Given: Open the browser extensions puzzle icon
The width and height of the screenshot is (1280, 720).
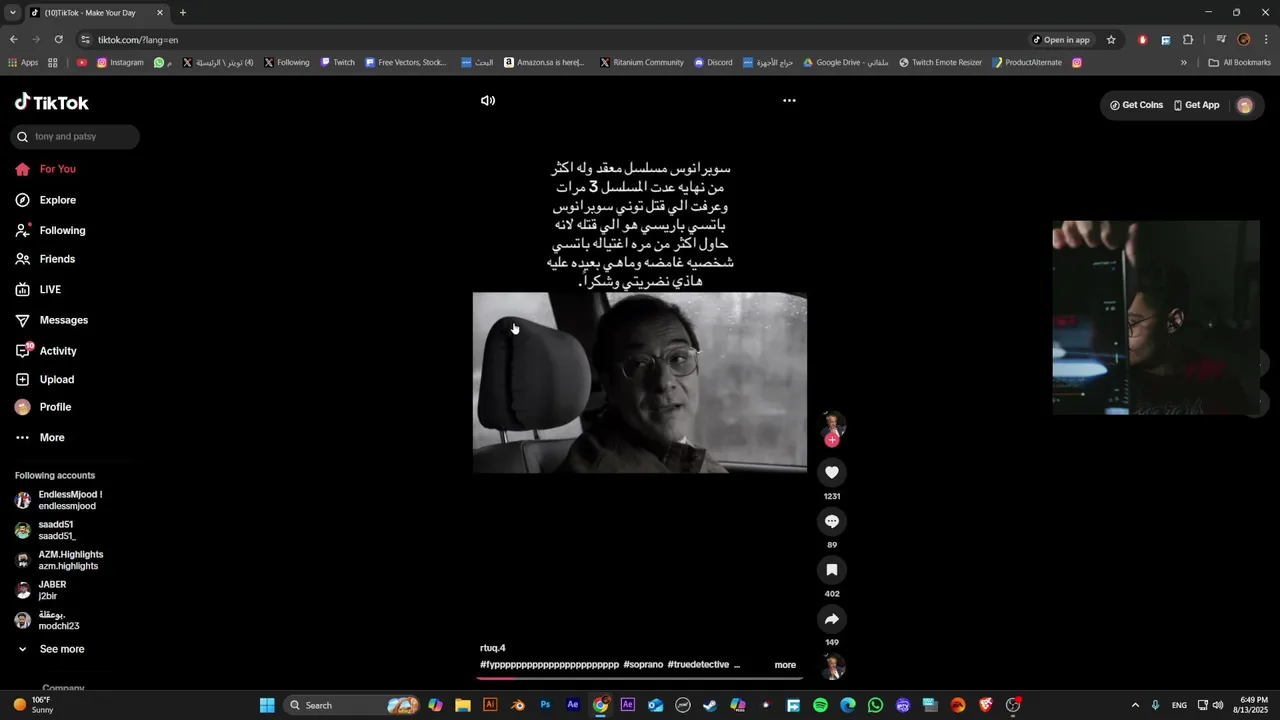Looking at the screenshot, I should point(1188,40).
